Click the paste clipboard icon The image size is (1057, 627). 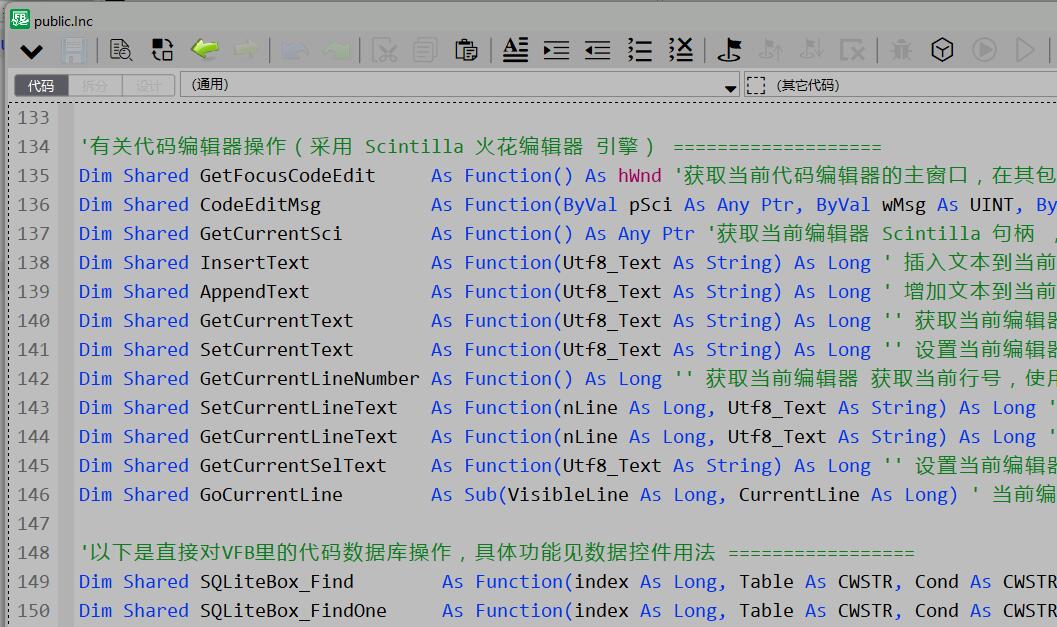point(465,50)
